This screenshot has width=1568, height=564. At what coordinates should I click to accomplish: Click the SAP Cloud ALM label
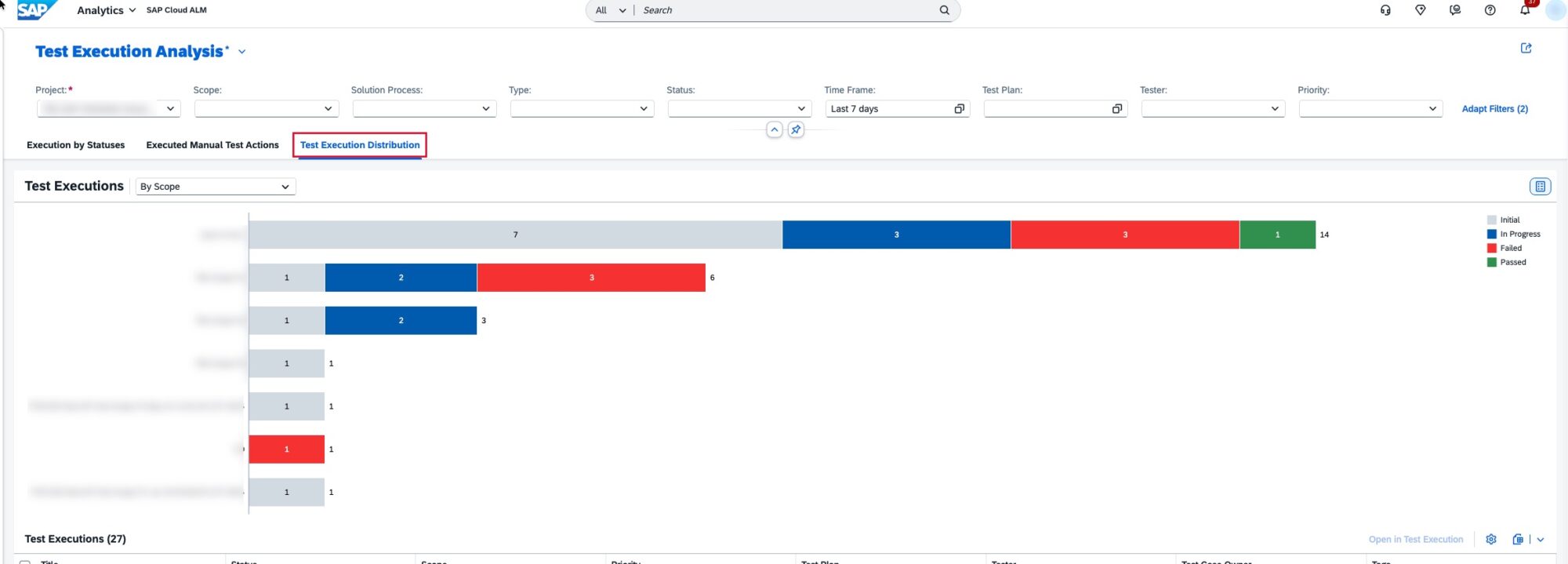point(176,10)
